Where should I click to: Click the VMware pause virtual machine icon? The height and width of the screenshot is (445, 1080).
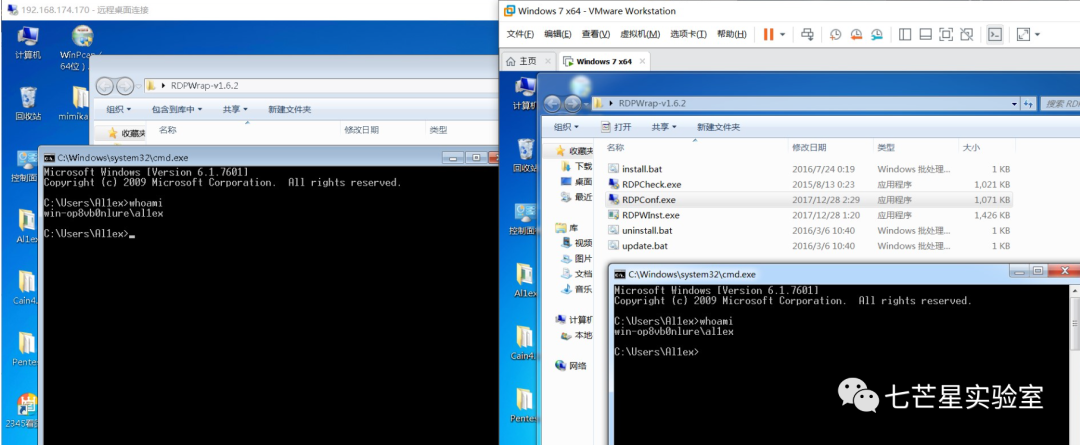[x=768, y=34]
